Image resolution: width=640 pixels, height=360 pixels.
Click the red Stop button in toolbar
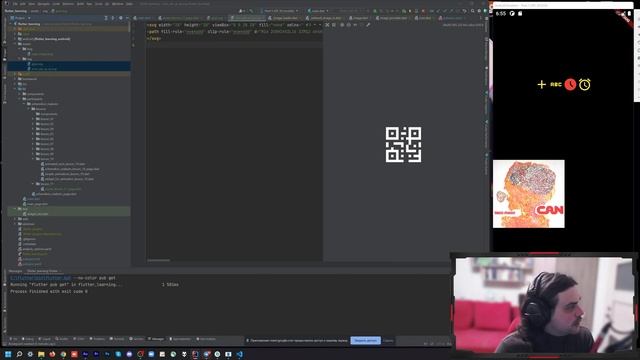[423, 11]
